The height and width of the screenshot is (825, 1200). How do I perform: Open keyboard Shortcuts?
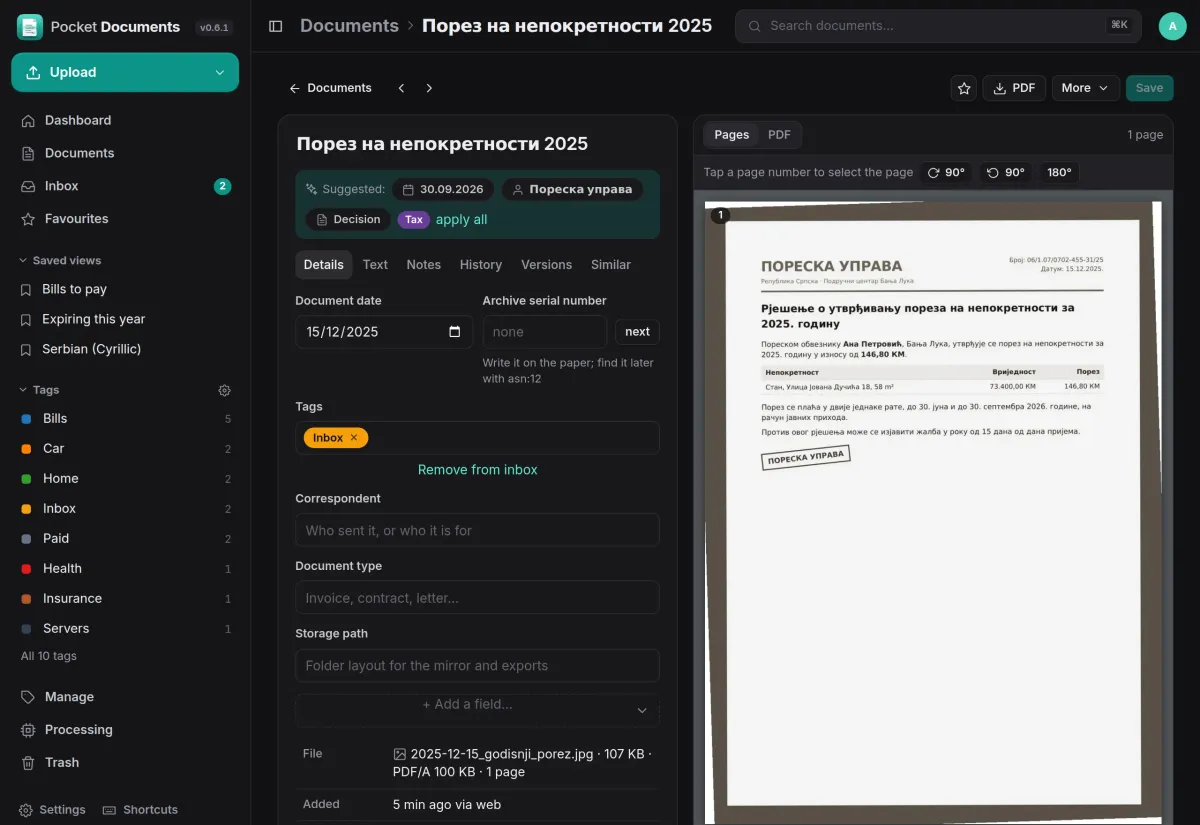pos(141,810)
